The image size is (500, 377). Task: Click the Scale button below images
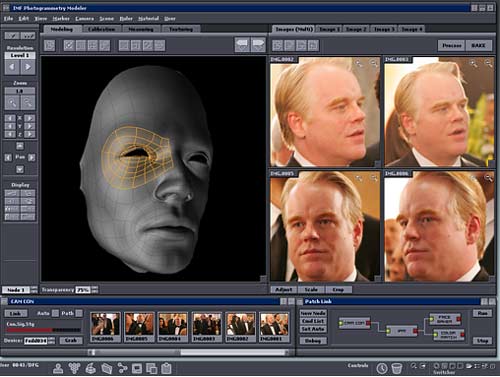tap(311, 290)
